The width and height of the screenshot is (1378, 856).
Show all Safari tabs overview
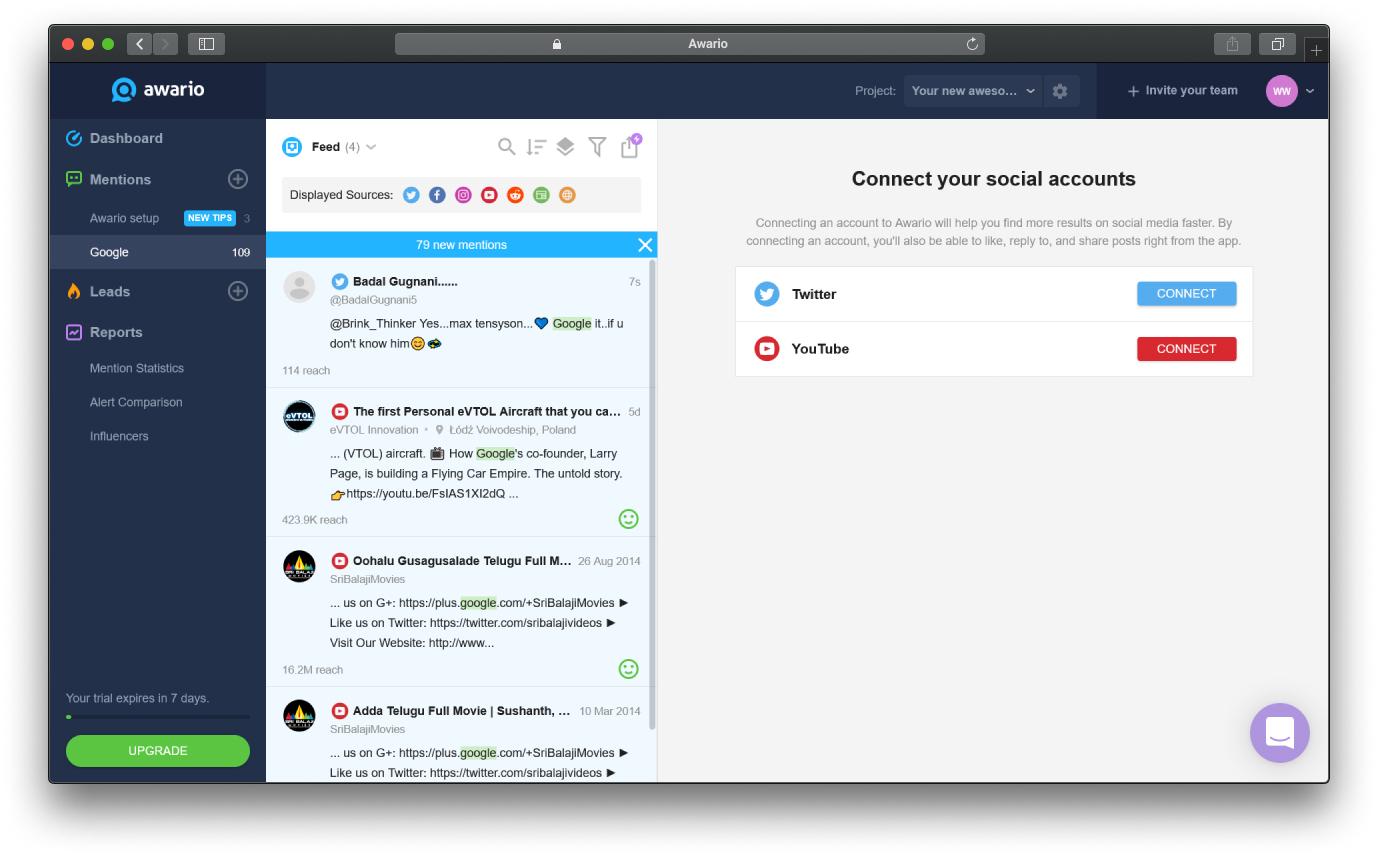(1277, 44)
